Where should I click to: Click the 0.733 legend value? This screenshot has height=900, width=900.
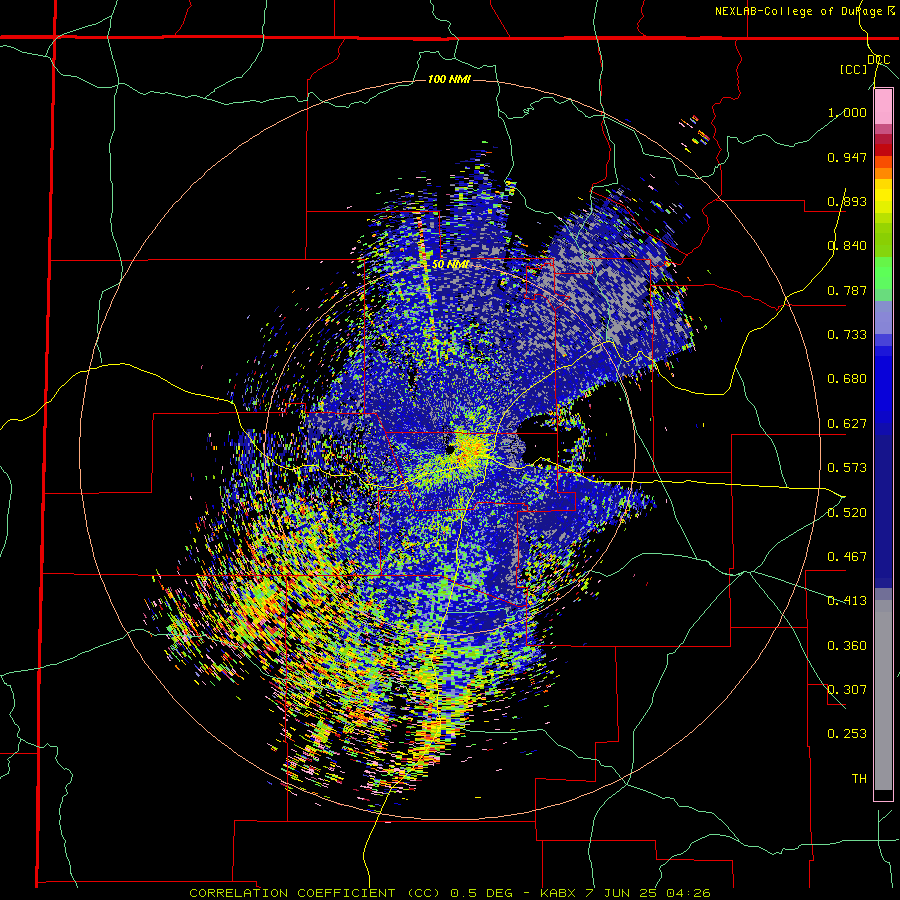847,335
